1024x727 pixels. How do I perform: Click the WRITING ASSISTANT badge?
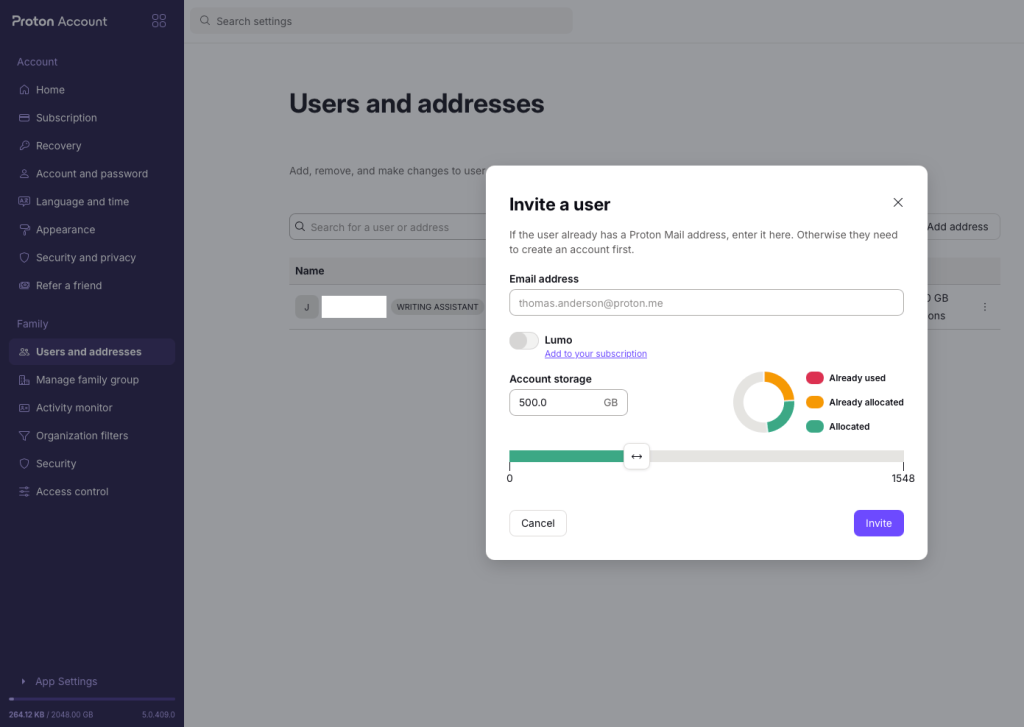click(438, 307)
